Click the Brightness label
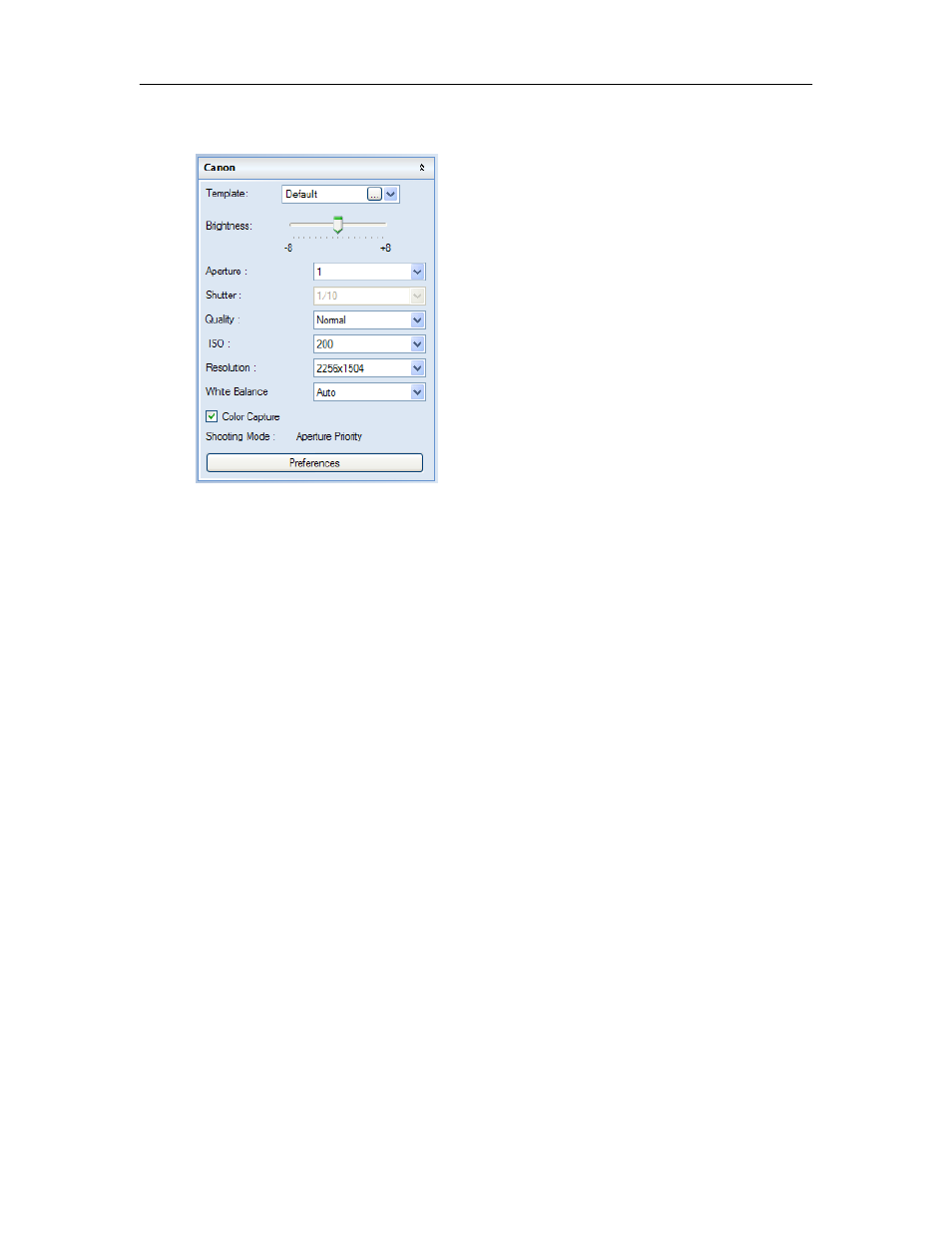 coord(229,226)
